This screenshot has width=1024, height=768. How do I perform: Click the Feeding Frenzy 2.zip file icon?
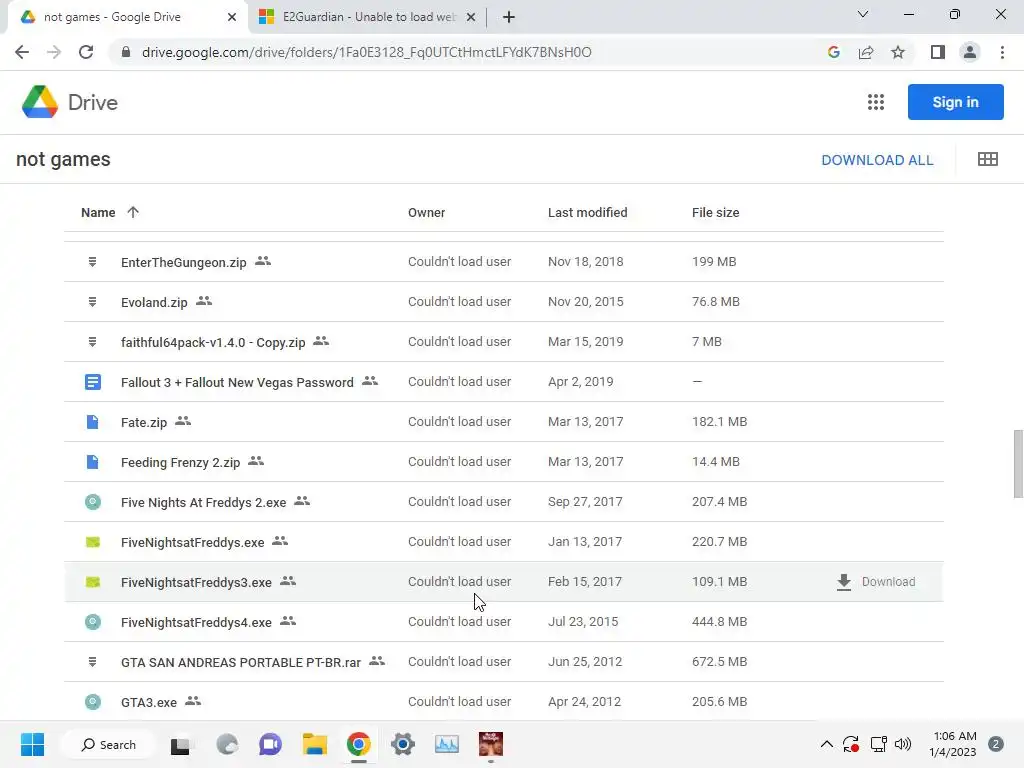[93, 462]
